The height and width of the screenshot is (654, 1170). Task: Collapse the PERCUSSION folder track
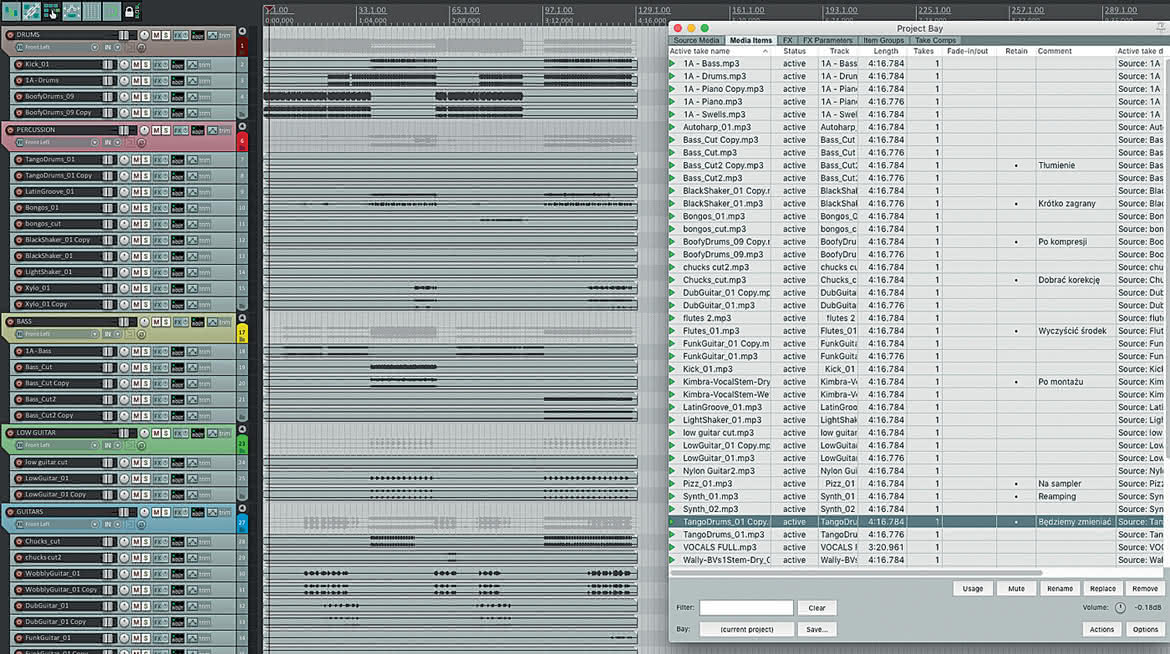pyautogui.click(x=242, y=127)
